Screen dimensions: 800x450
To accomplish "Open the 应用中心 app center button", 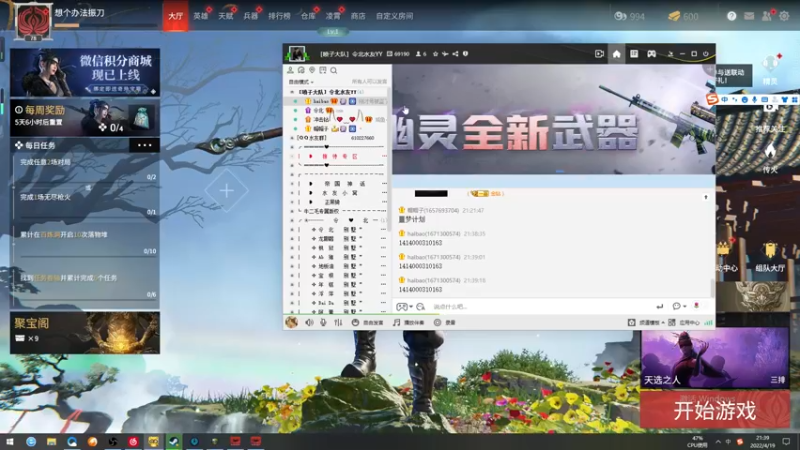I will (x=684, y=322).
